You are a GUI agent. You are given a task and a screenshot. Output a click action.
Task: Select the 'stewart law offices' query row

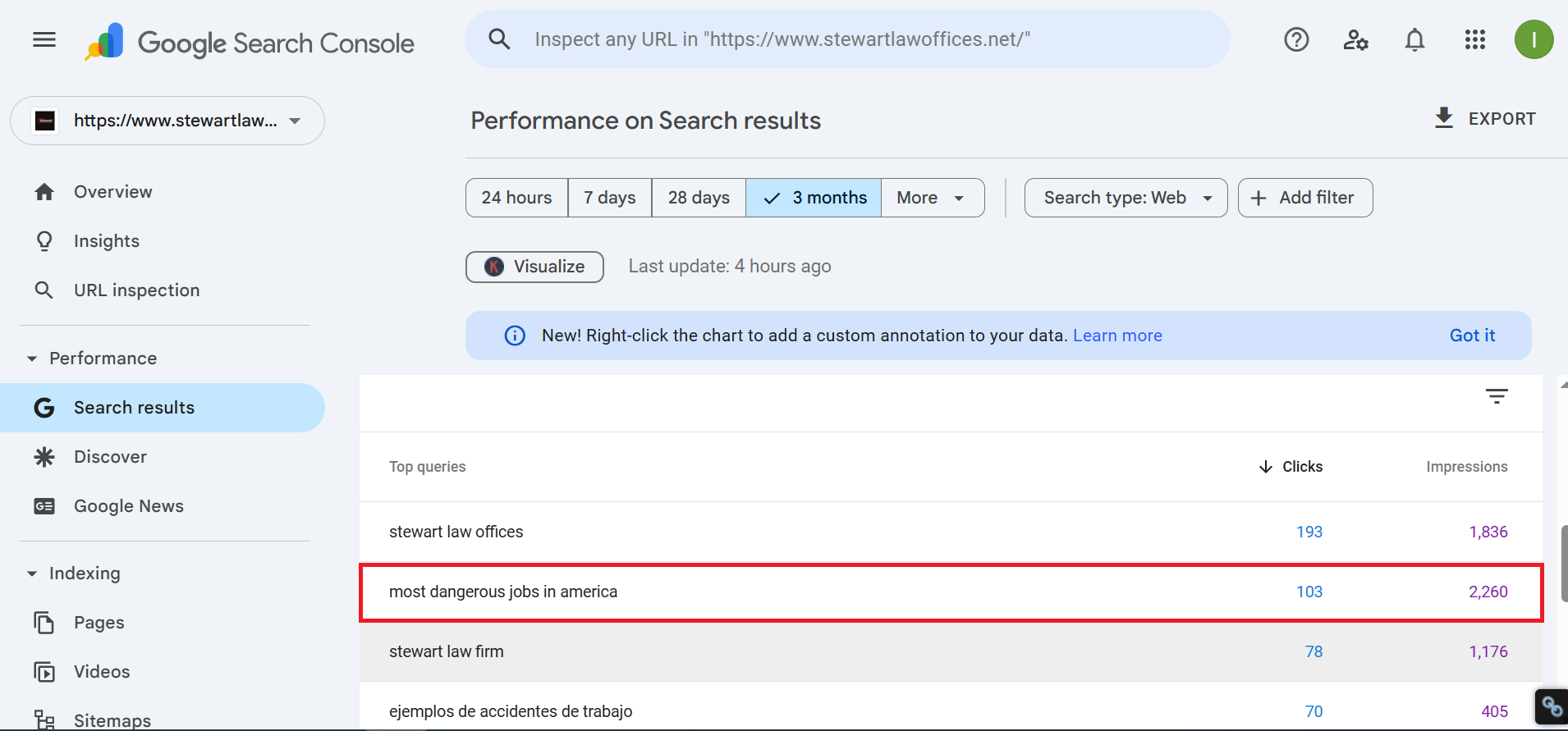pyautogui.click(x=951, y=532)
